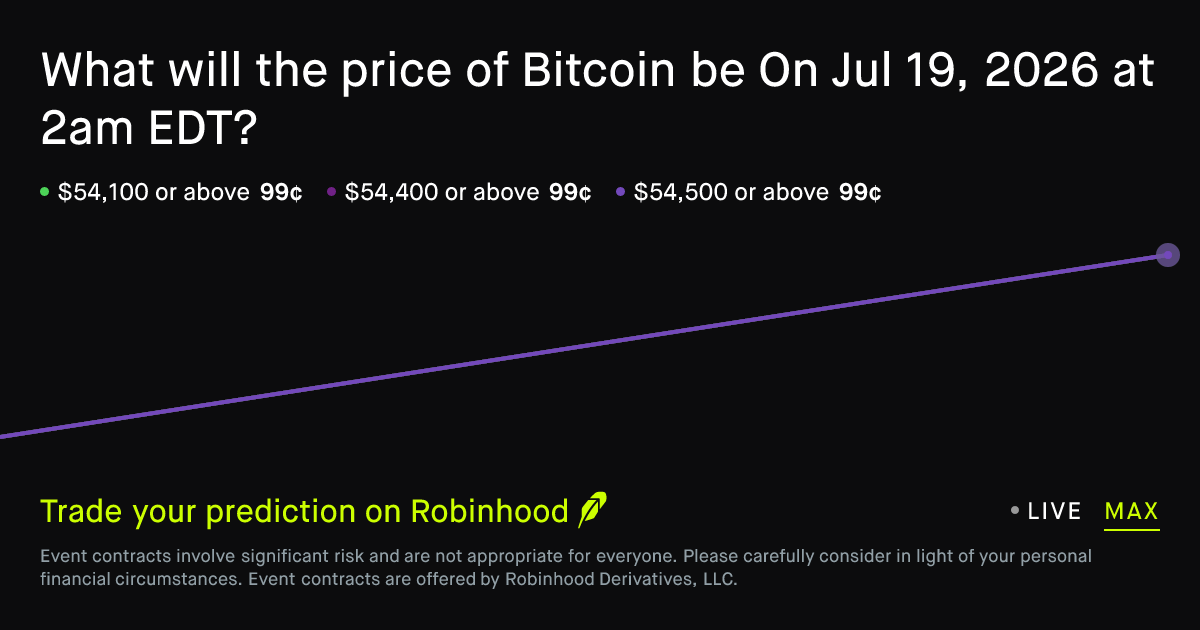Screen dimensions: 1200x630
Task: Click the left start of the purple chart line
Action: [4, 436]
